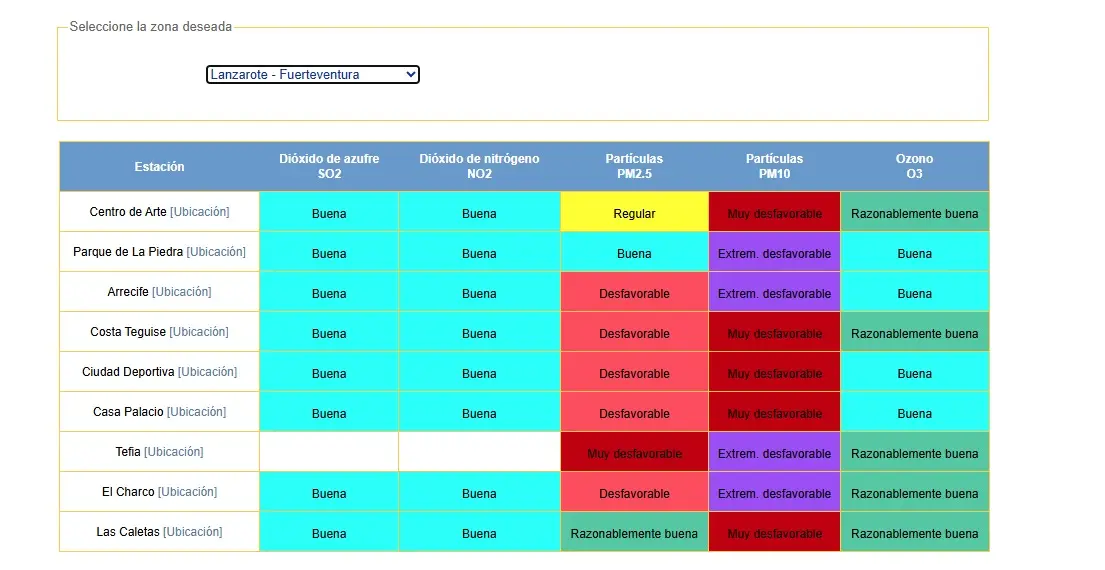Open the Ubicación link for Centro de Arte
The height and width of the screenshot is (570, 1105).
[200, 212]
